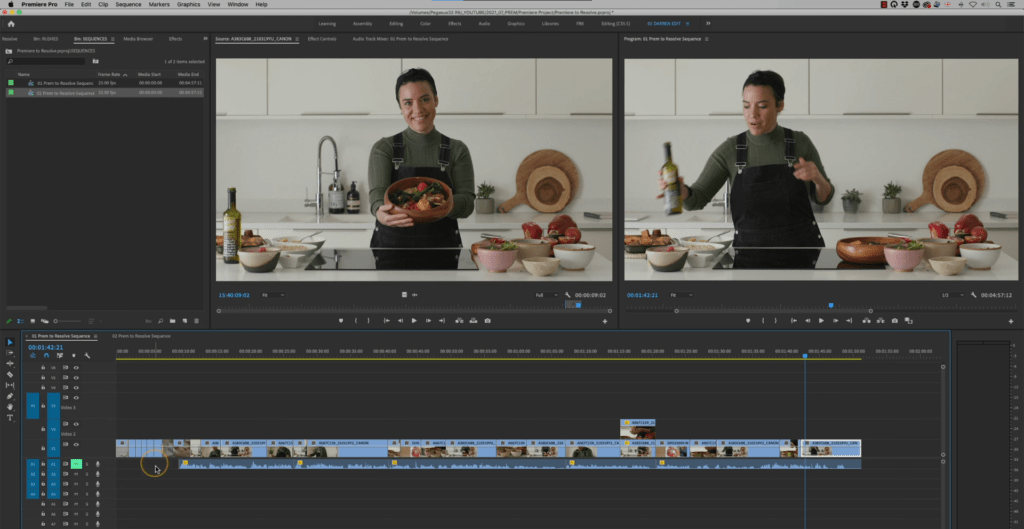Switch to Audio workspace
Screen dimensions: 1024x529
click(x=484, y=24)
